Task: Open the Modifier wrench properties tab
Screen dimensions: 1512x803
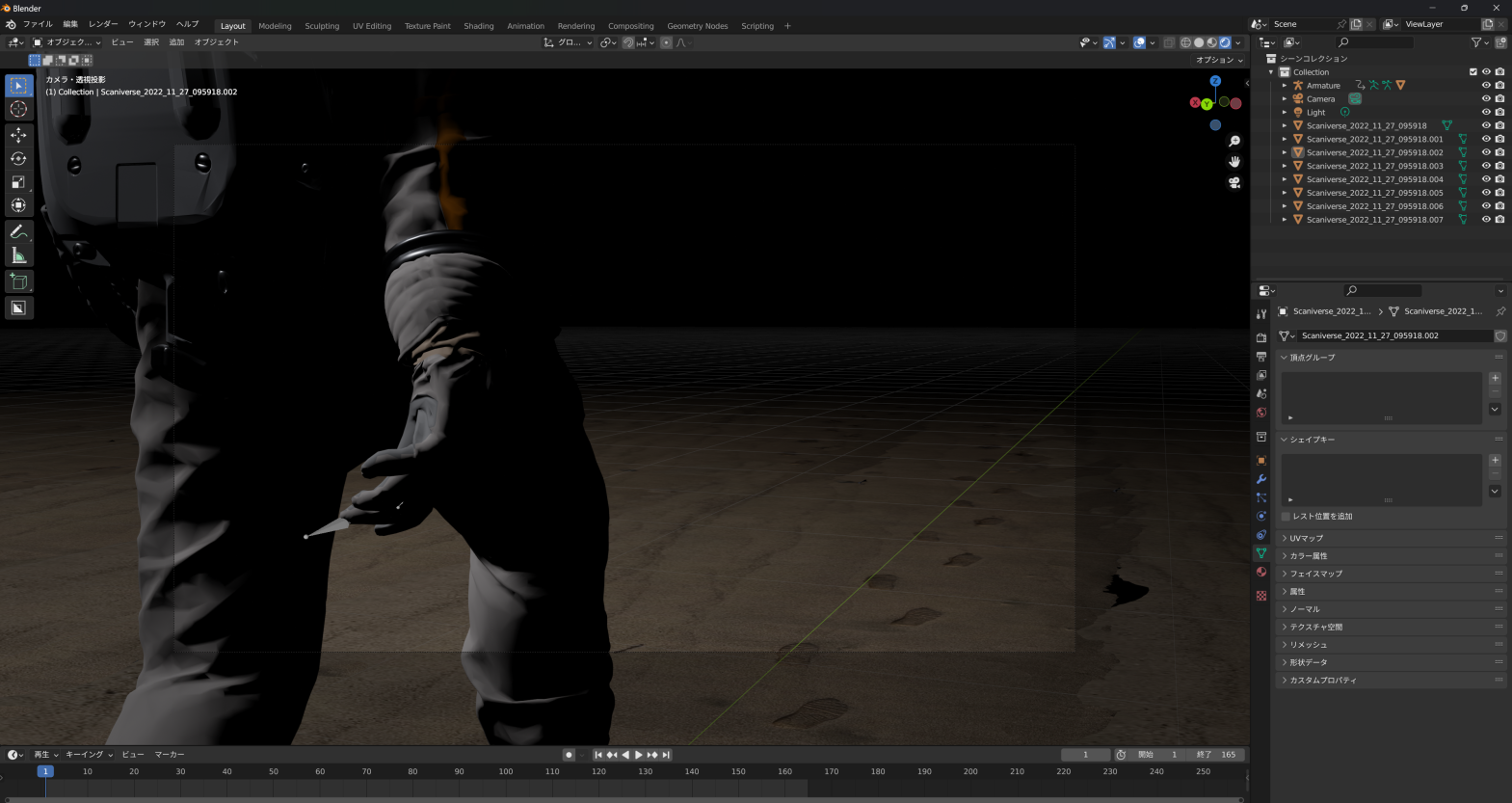Action: point(1261,479)
